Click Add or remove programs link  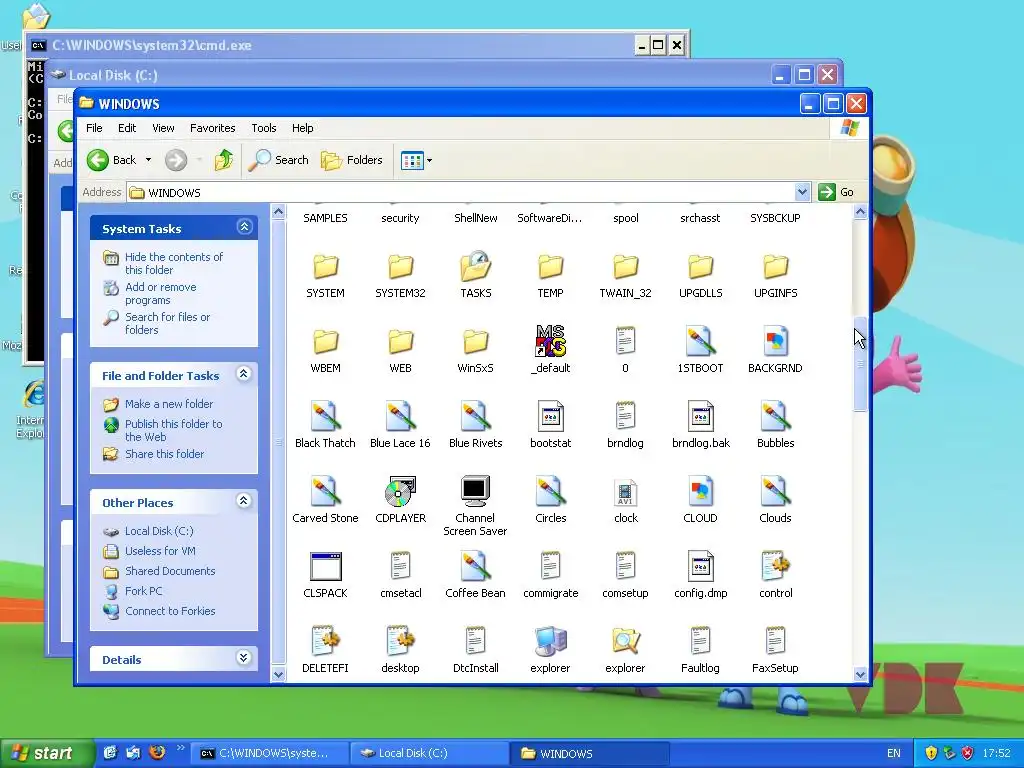point(161,293)
